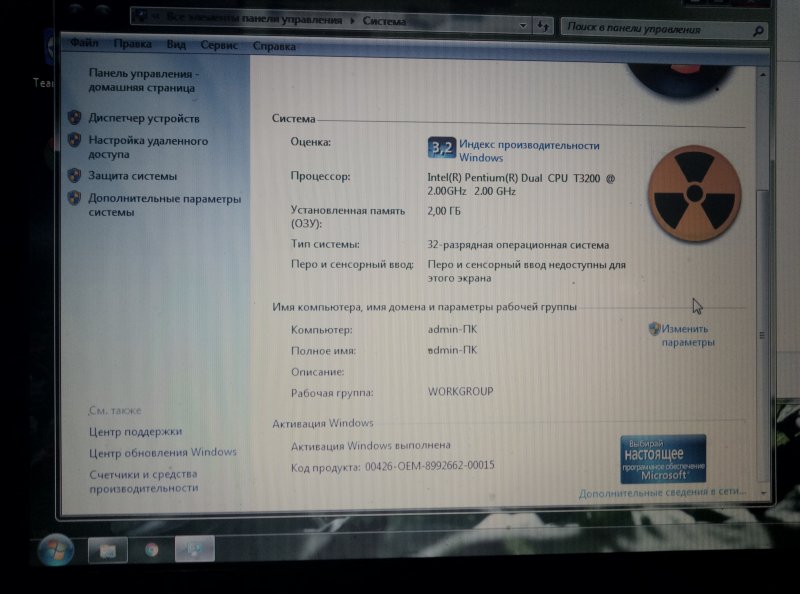Open the Справка menu

(274, 46)
